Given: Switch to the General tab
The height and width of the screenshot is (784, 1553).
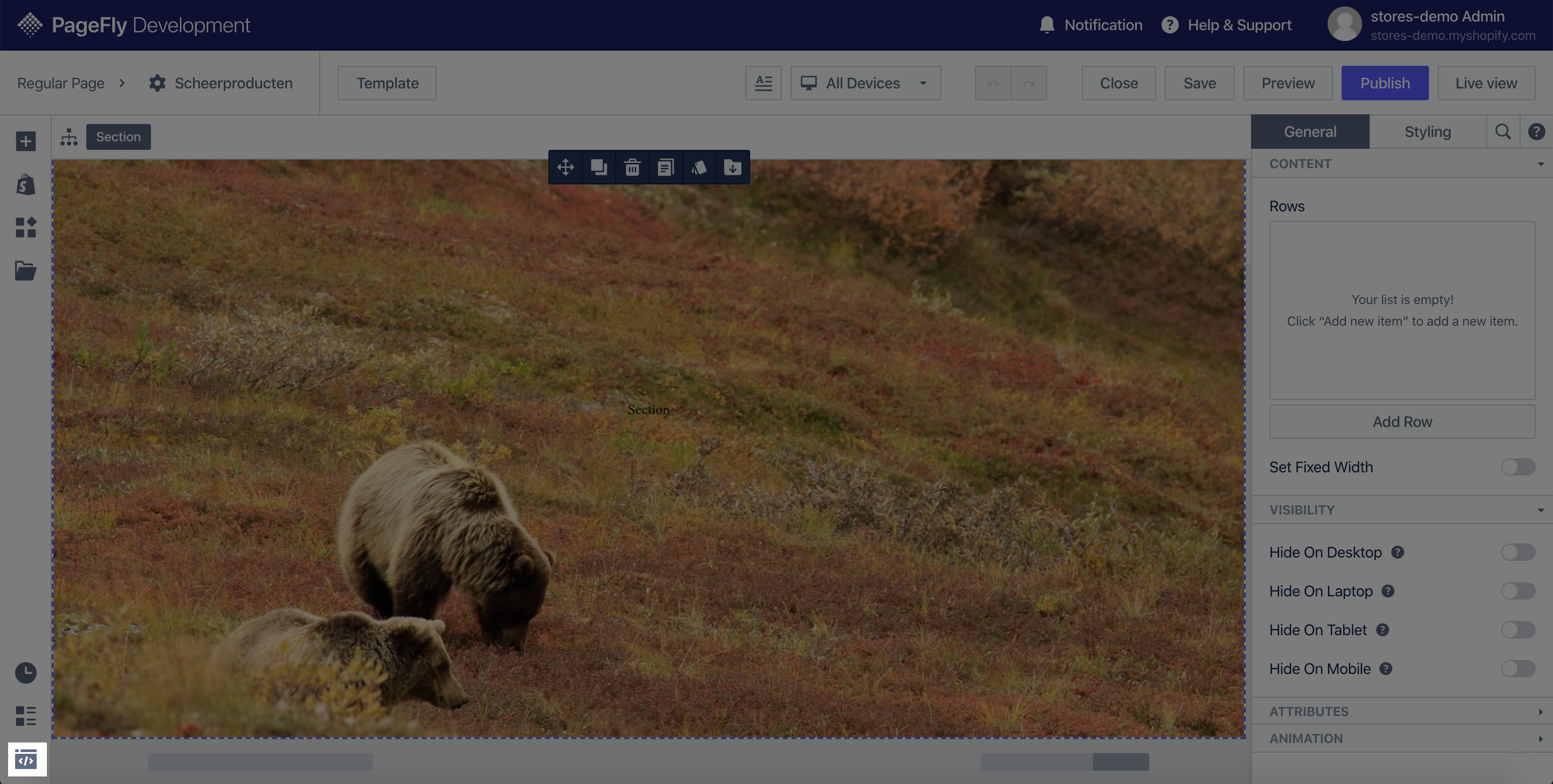Looking at the screenshot, I should coord(1310,132).
